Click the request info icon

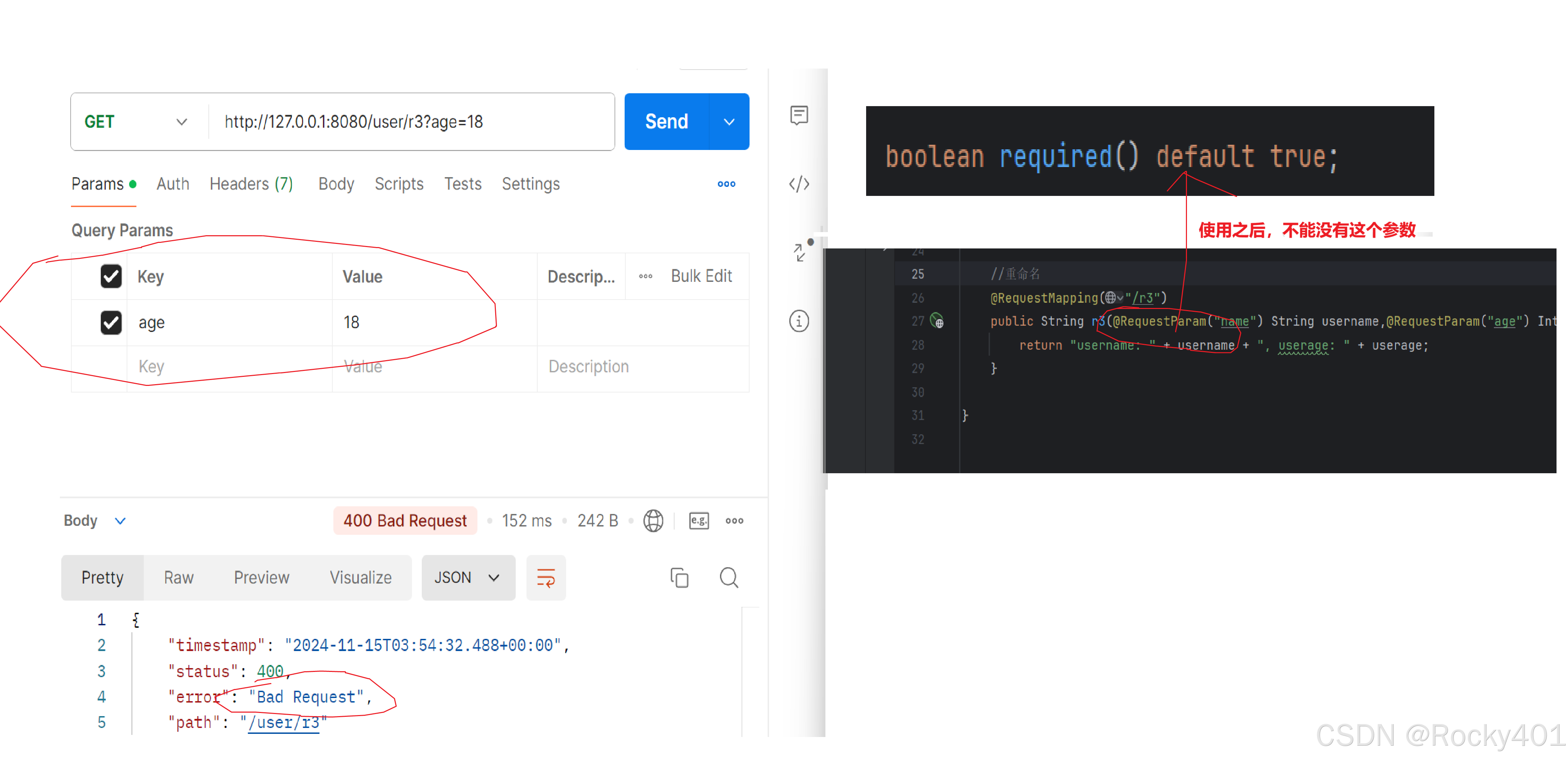pos(799,321)
